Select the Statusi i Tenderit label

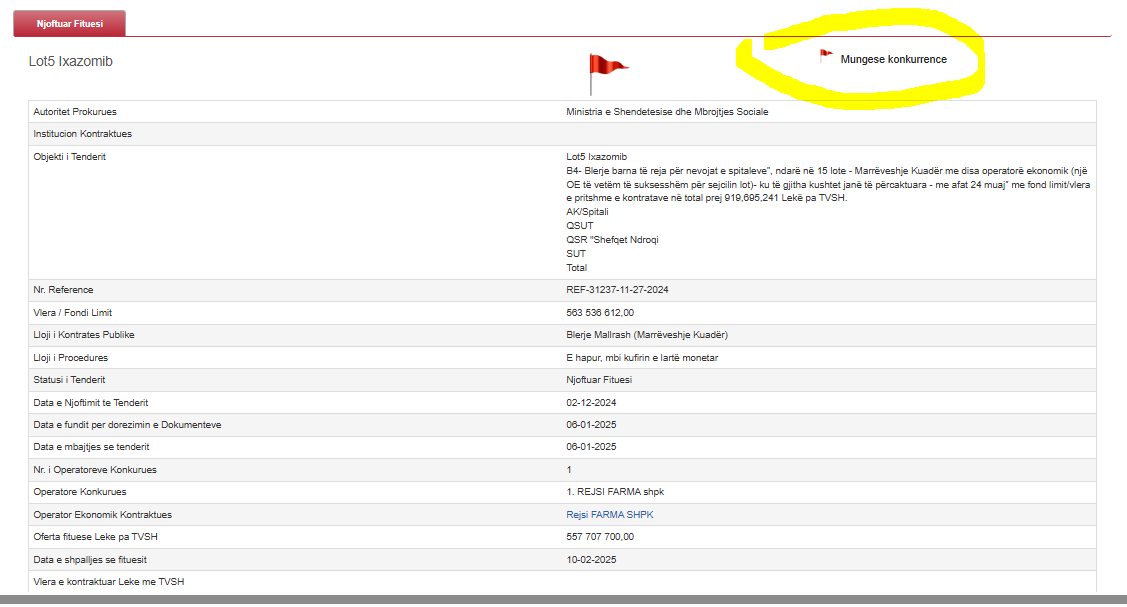pyautogui.click(x=70, y=380)
